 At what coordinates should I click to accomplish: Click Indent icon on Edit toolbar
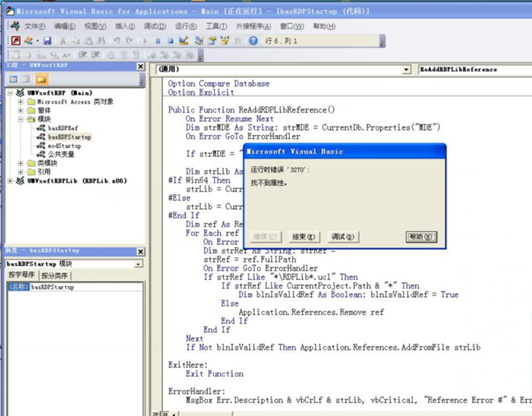(83, 55)
